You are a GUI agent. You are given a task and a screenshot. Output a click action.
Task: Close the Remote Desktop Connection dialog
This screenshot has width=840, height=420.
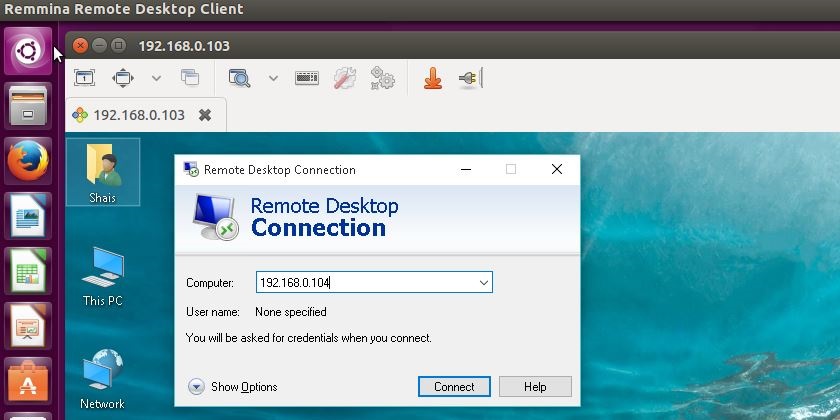click(x=557, y=169)
